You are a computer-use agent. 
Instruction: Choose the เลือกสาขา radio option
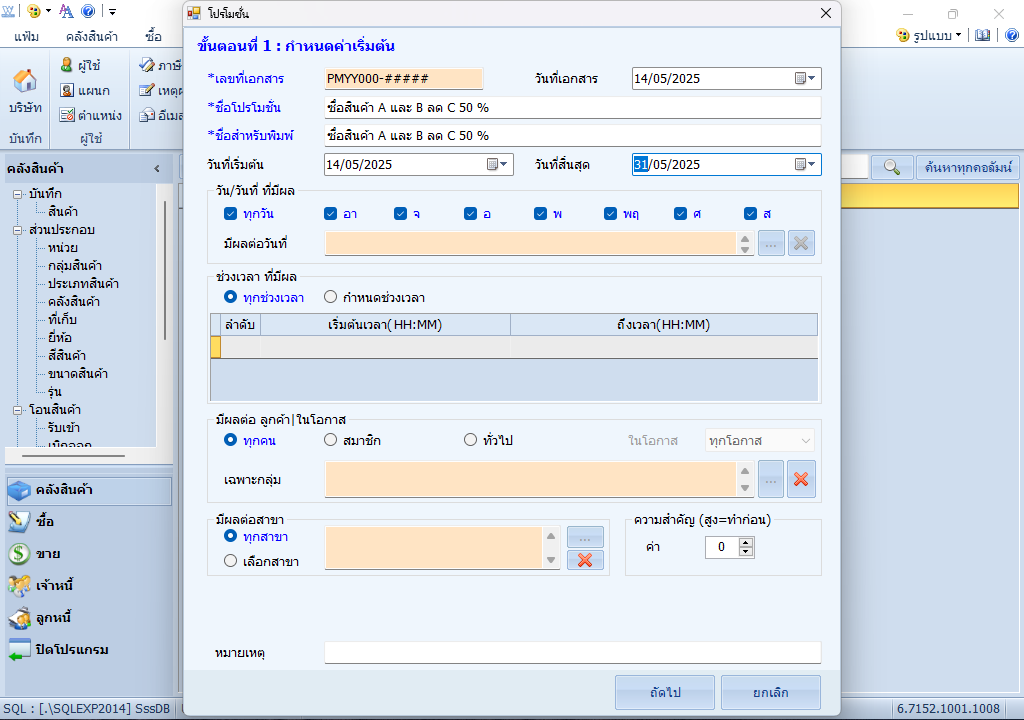pos(231,561)
